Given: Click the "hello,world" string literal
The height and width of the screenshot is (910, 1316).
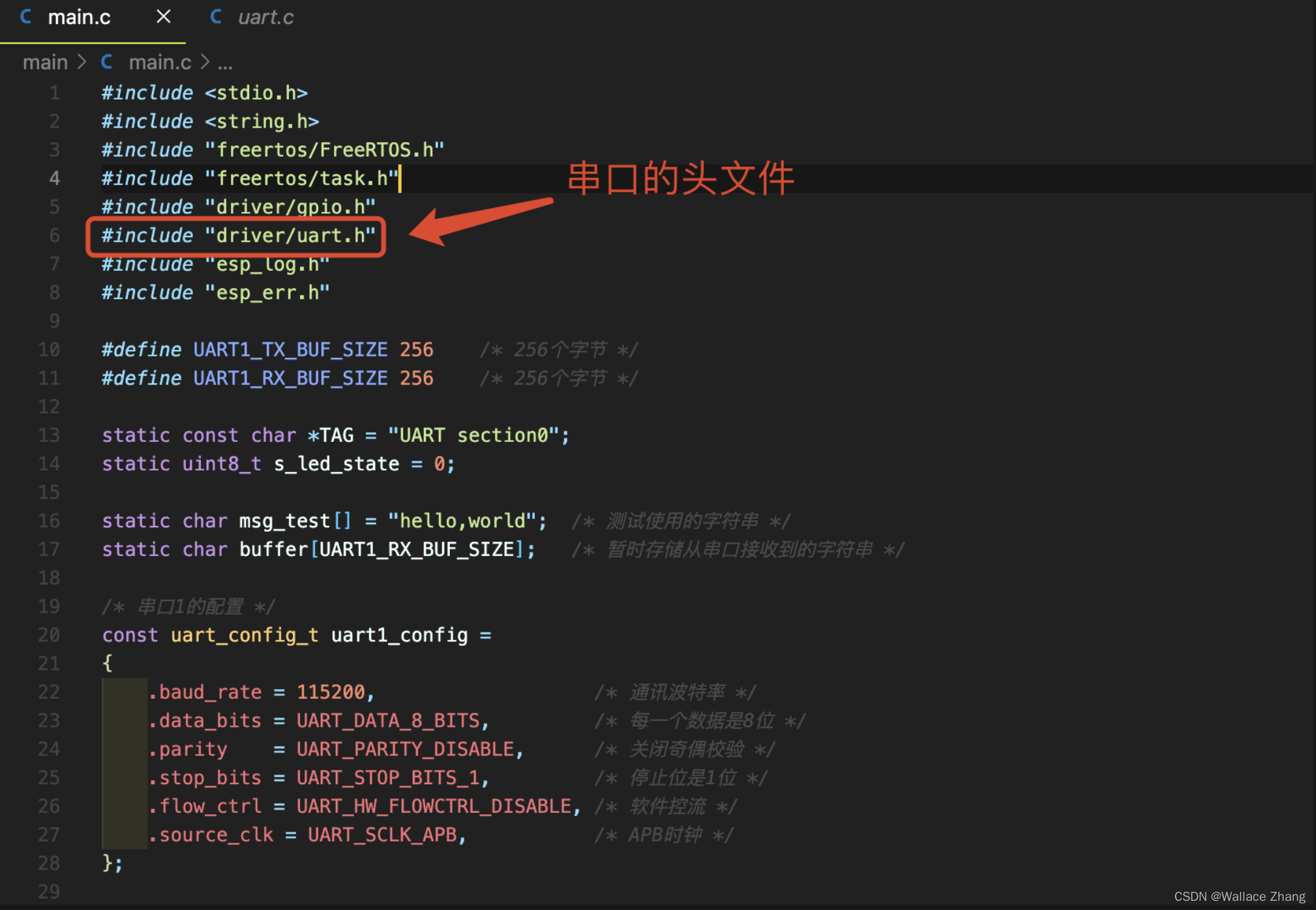Looking at the screenshot, I should click(x=462, y=521).
